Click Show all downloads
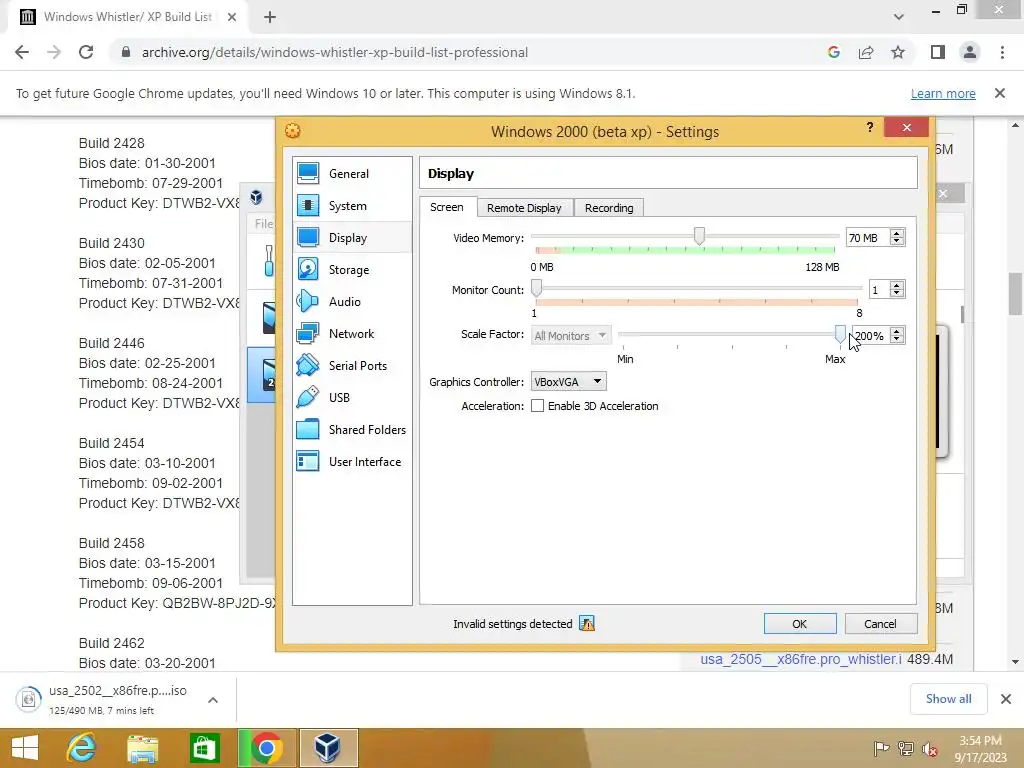The image size is (1024, 768). click(948, 699)
